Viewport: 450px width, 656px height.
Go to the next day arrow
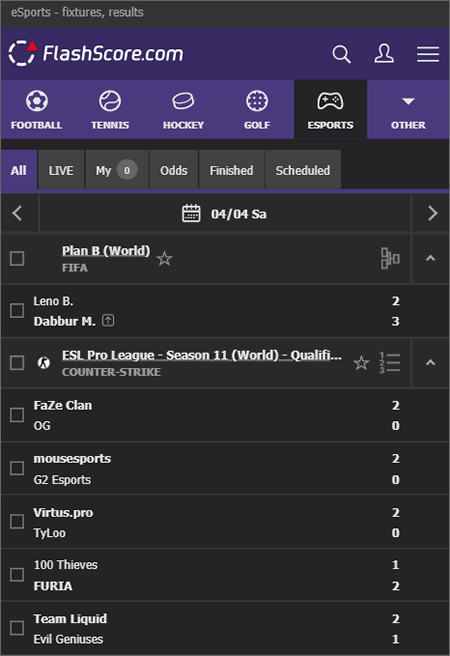click(432, 213)
